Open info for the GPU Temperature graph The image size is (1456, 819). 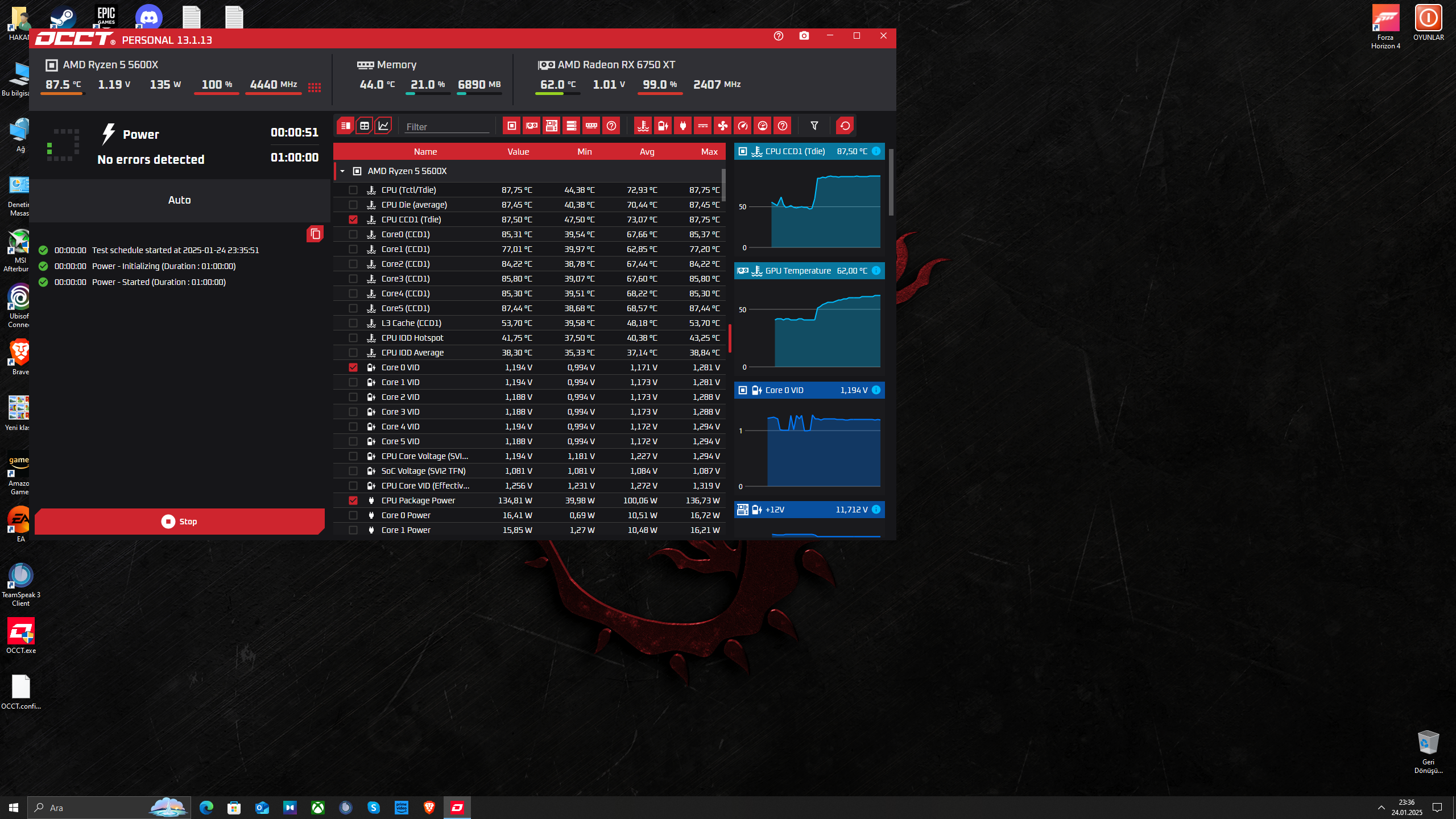[x=876, y=271]
